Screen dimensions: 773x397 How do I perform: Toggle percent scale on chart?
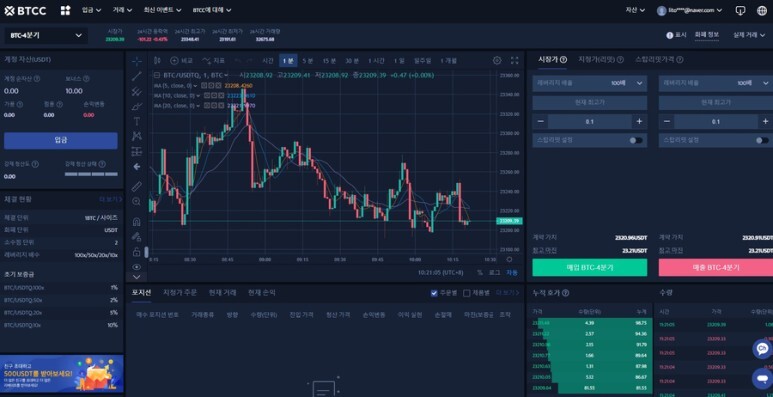coord(480,272)
